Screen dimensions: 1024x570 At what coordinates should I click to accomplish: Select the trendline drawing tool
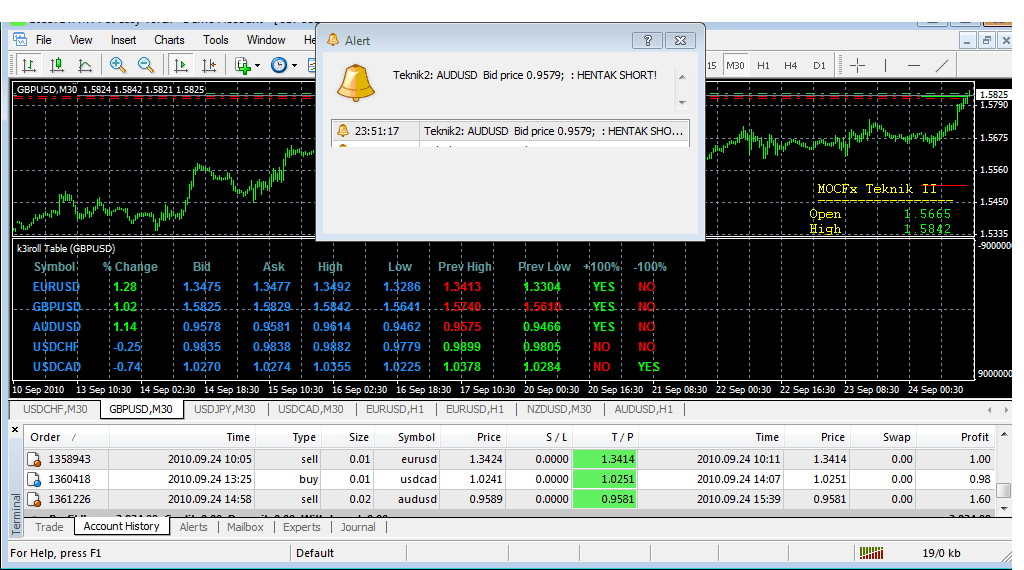click(x=942, y=65)
